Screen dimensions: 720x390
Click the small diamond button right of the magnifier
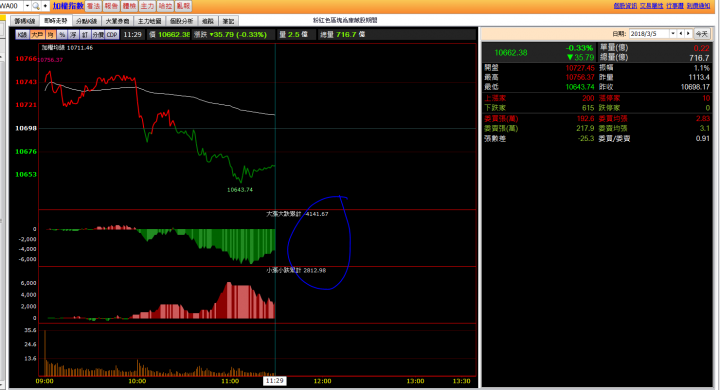coord(45,6)
